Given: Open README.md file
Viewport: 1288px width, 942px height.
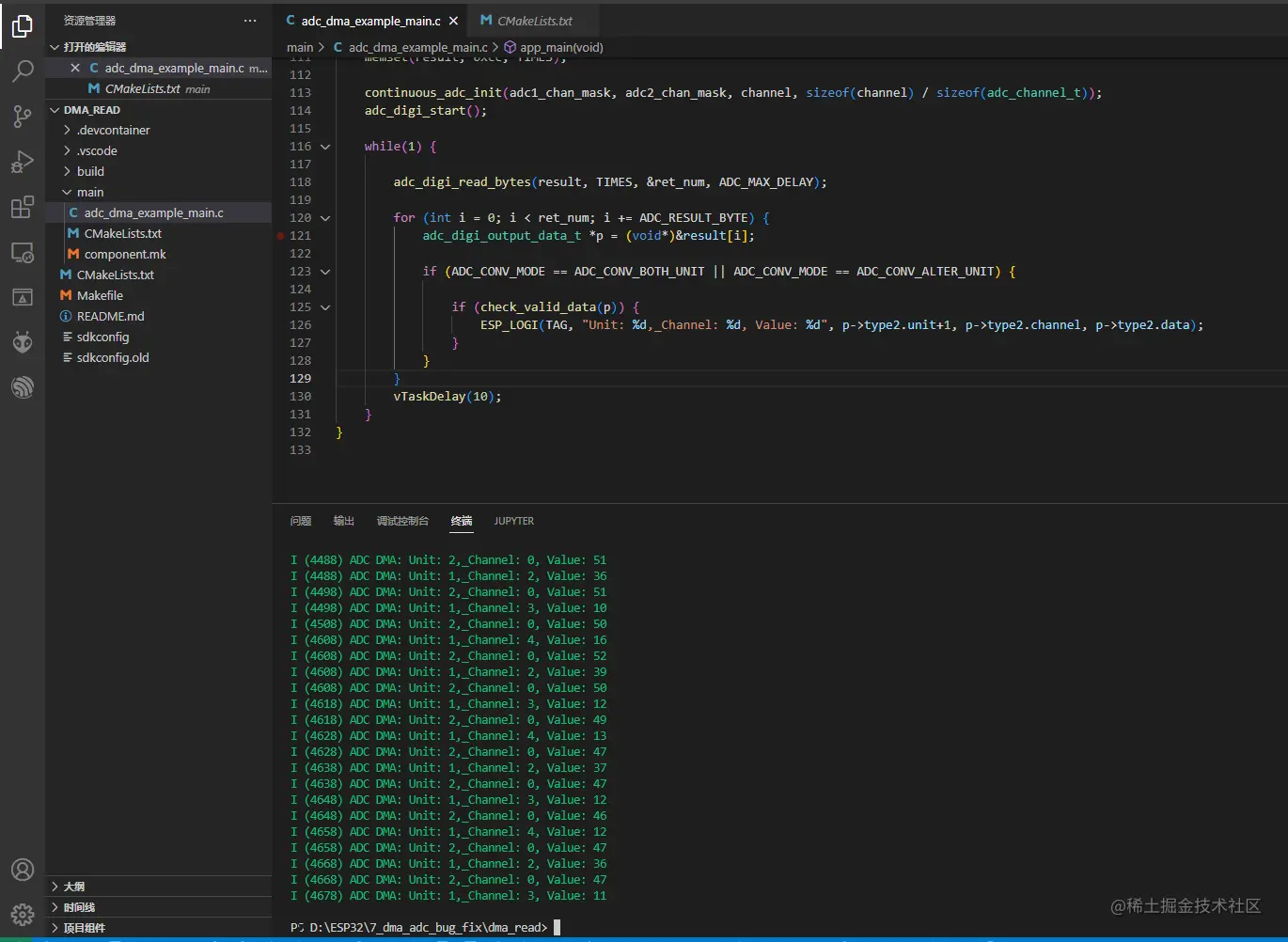Looking at the screenshot, I should [159, 316].
